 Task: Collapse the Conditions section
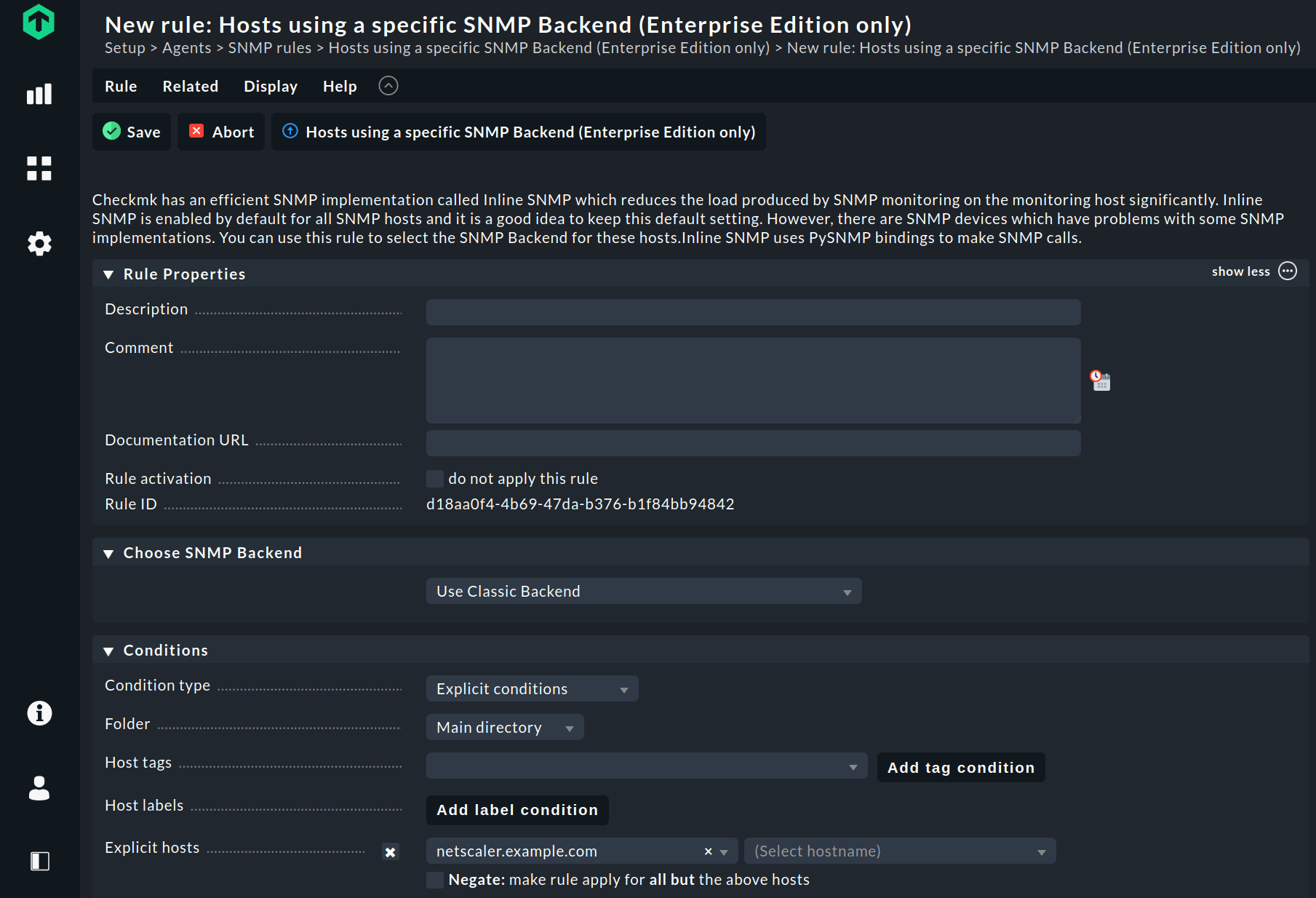click(108, 651)
